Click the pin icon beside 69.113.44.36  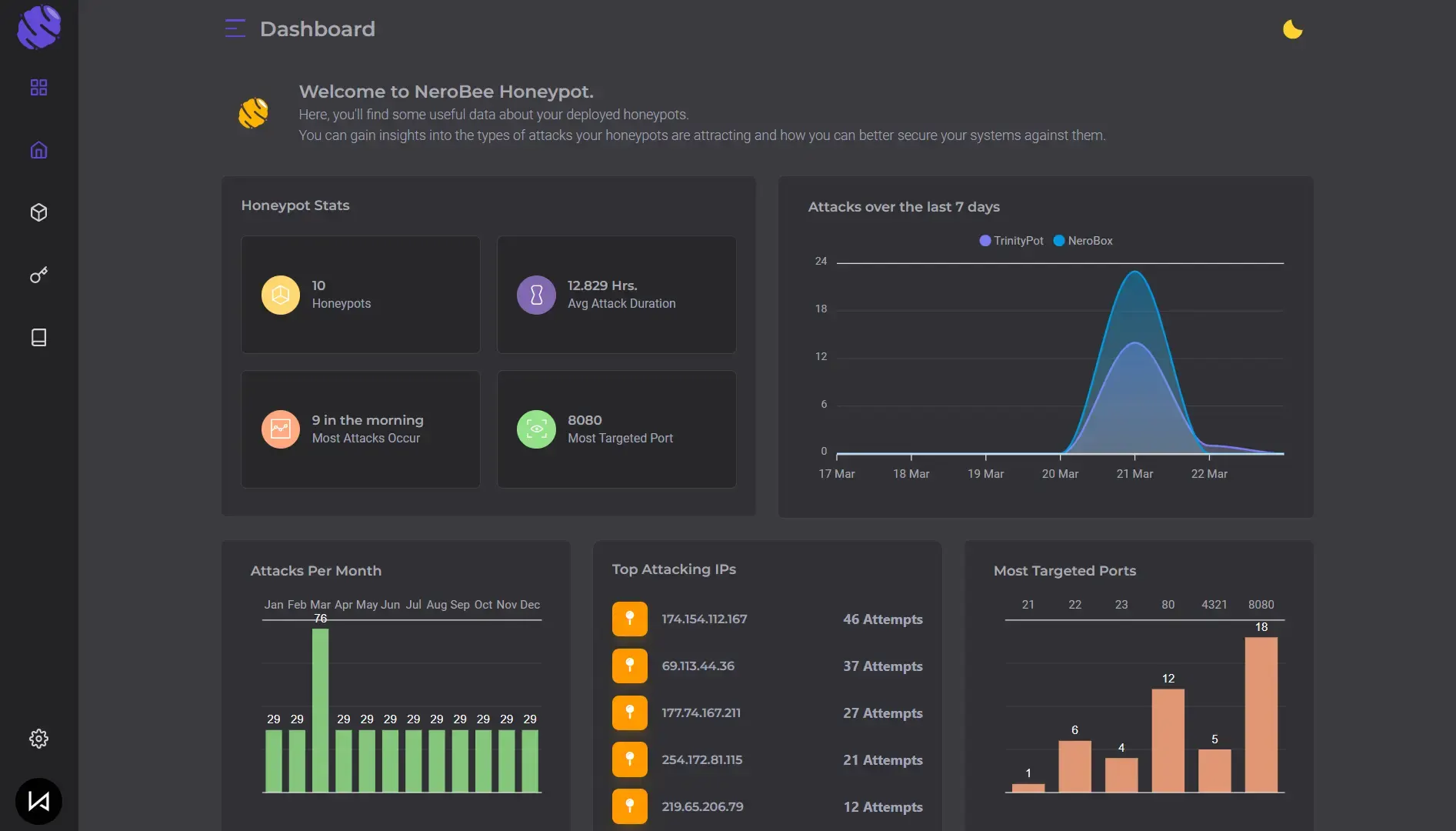click(x=630, y=666)
